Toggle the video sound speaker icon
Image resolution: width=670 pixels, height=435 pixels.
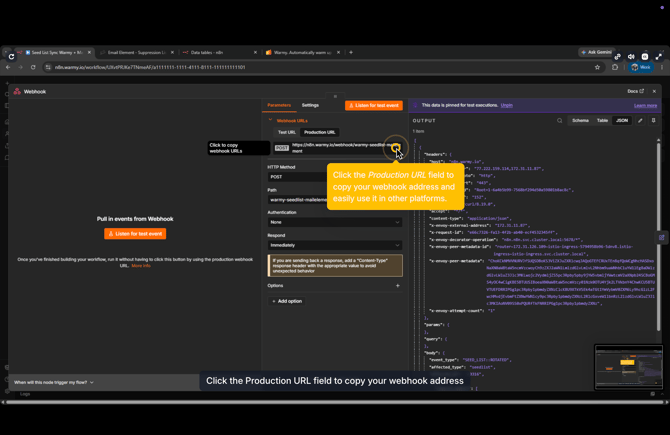coord(631,56)
